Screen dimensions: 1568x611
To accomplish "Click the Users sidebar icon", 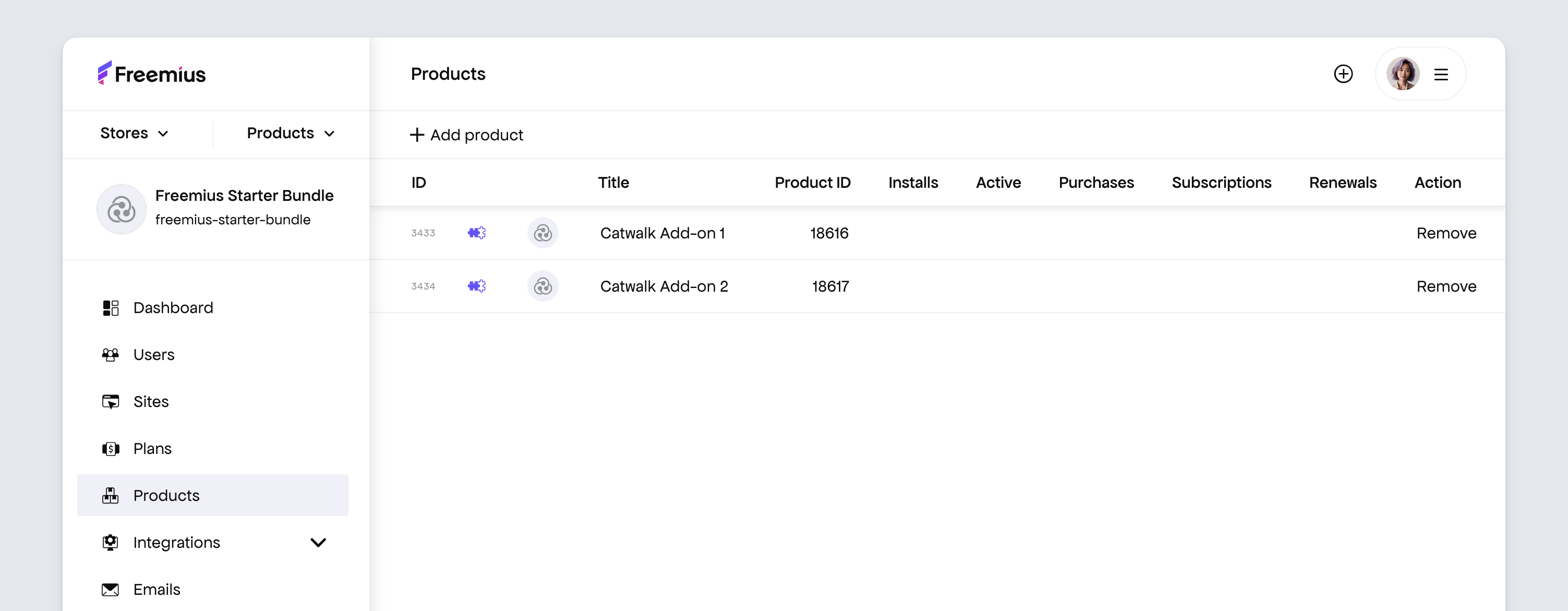I will [110, 354].
